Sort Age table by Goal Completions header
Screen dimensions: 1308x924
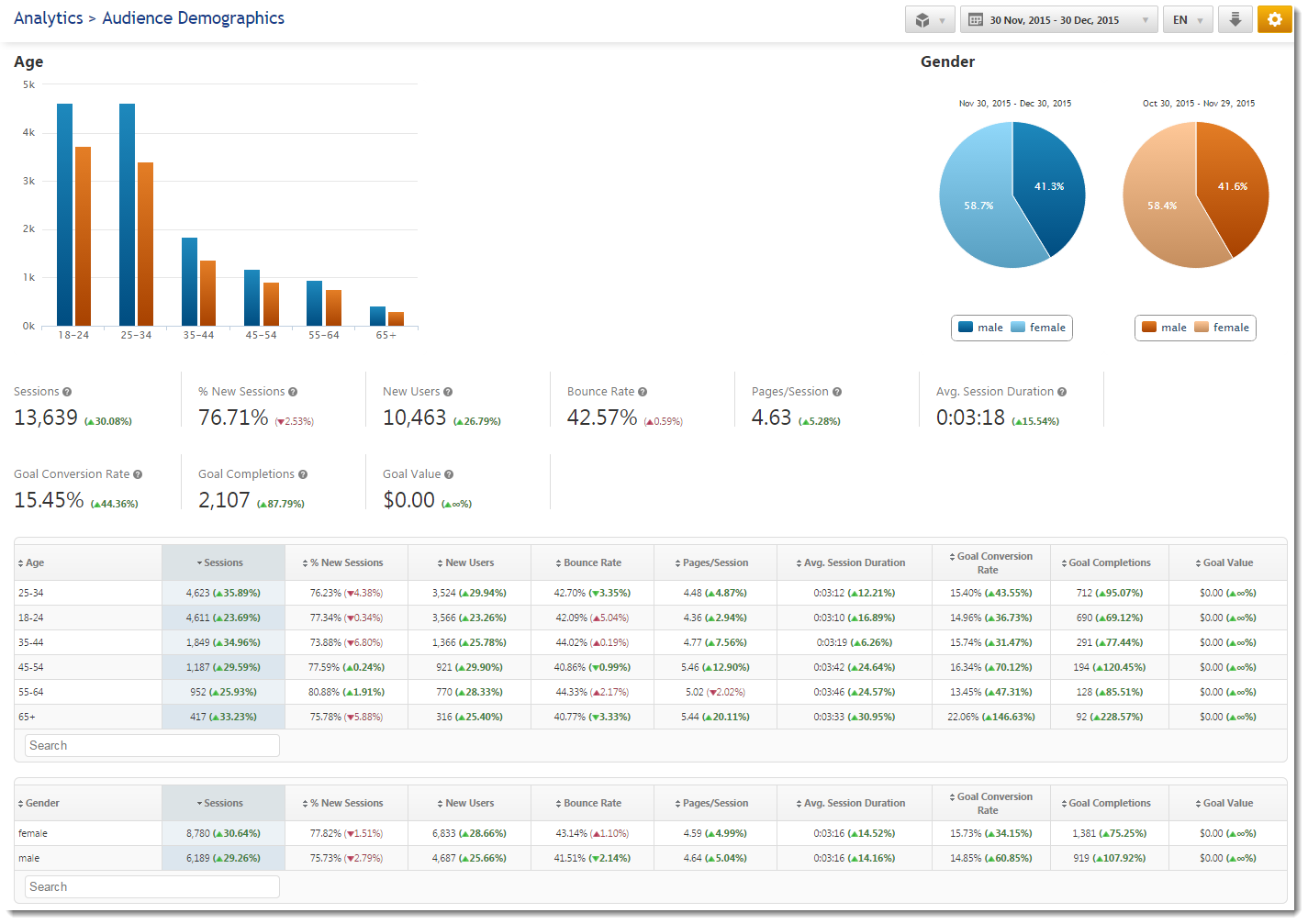click(x=1109, y=562)
